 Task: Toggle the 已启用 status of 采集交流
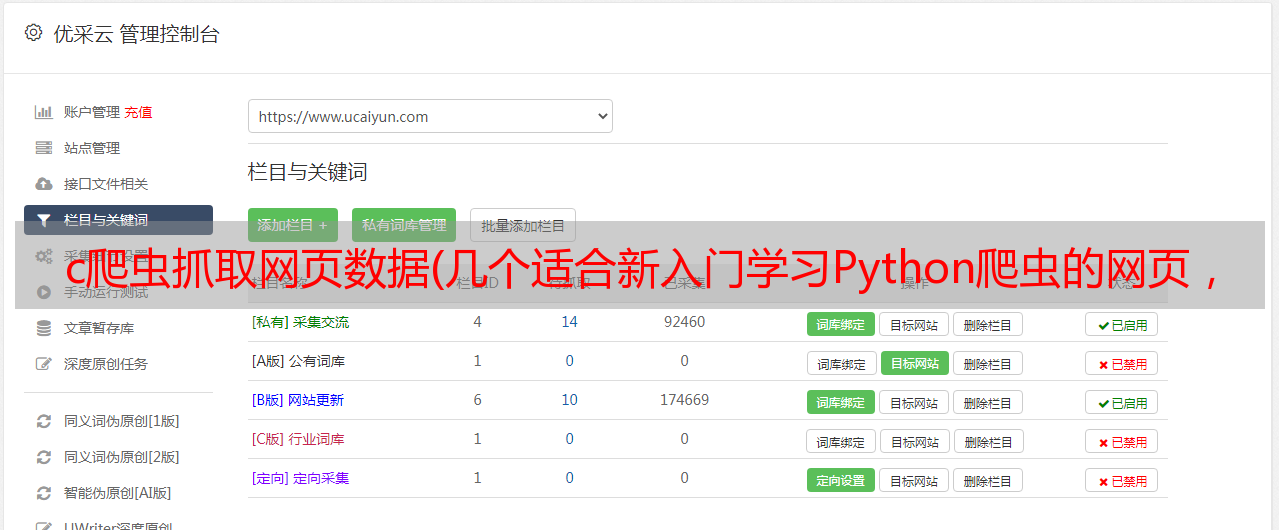pyautogui.click(x=1122, y=324)
